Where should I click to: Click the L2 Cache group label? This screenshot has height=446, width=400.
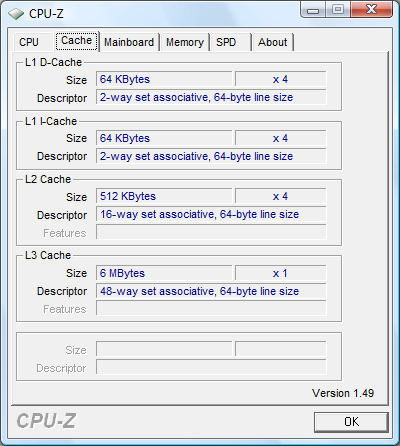pos(48,179)
